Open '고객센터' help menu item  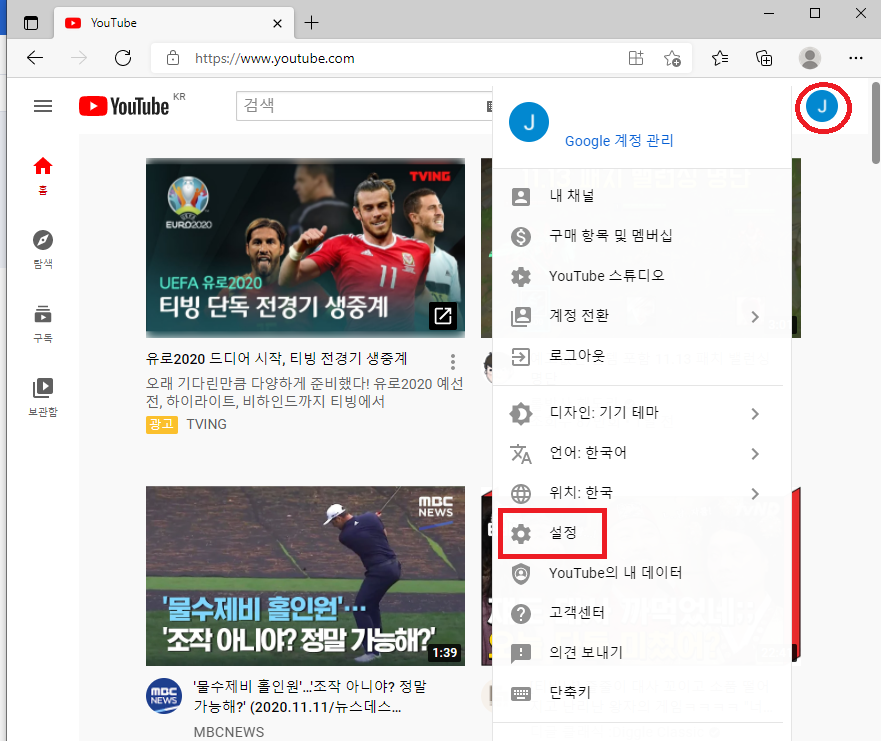(x=642, y=613)
